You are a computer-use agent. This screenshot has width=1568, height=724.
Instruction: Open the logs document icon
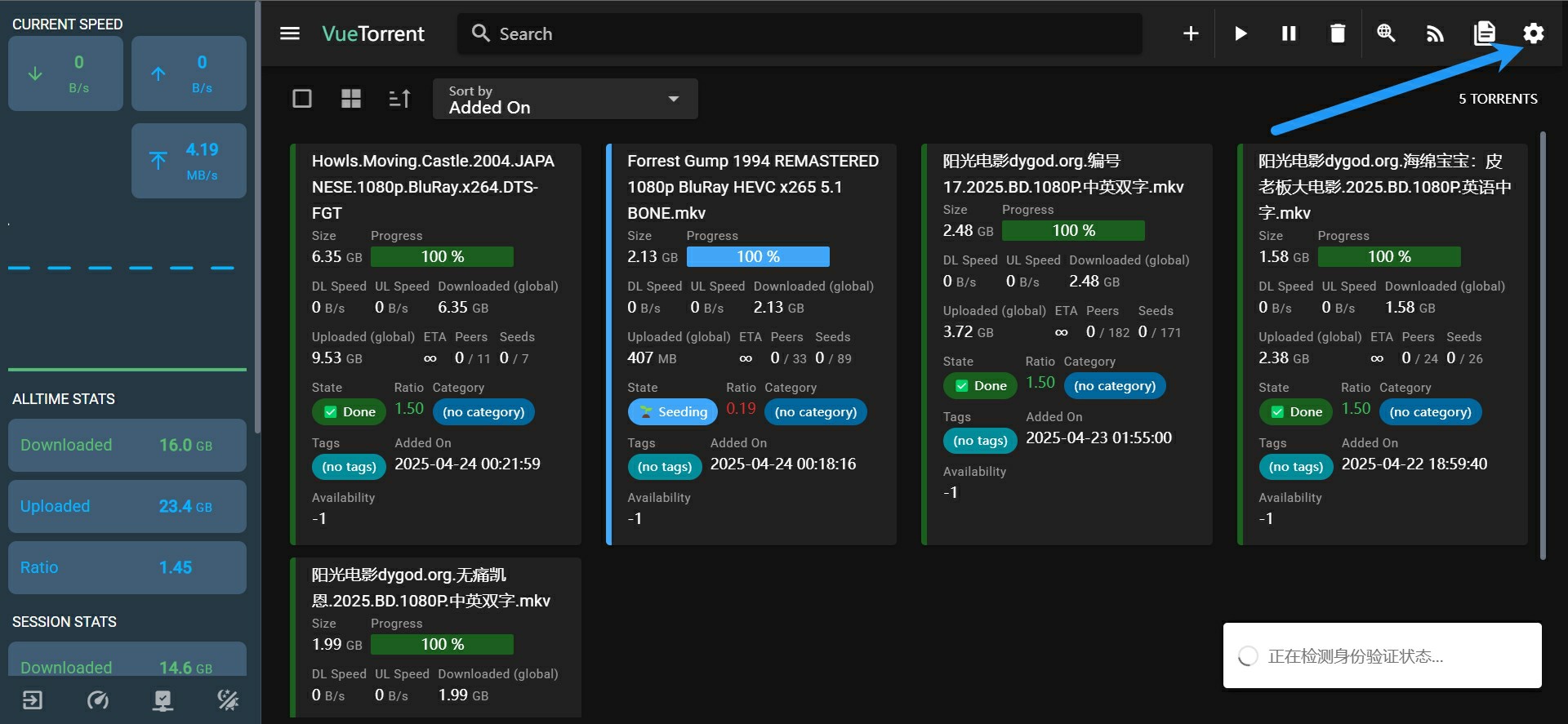1484,33
